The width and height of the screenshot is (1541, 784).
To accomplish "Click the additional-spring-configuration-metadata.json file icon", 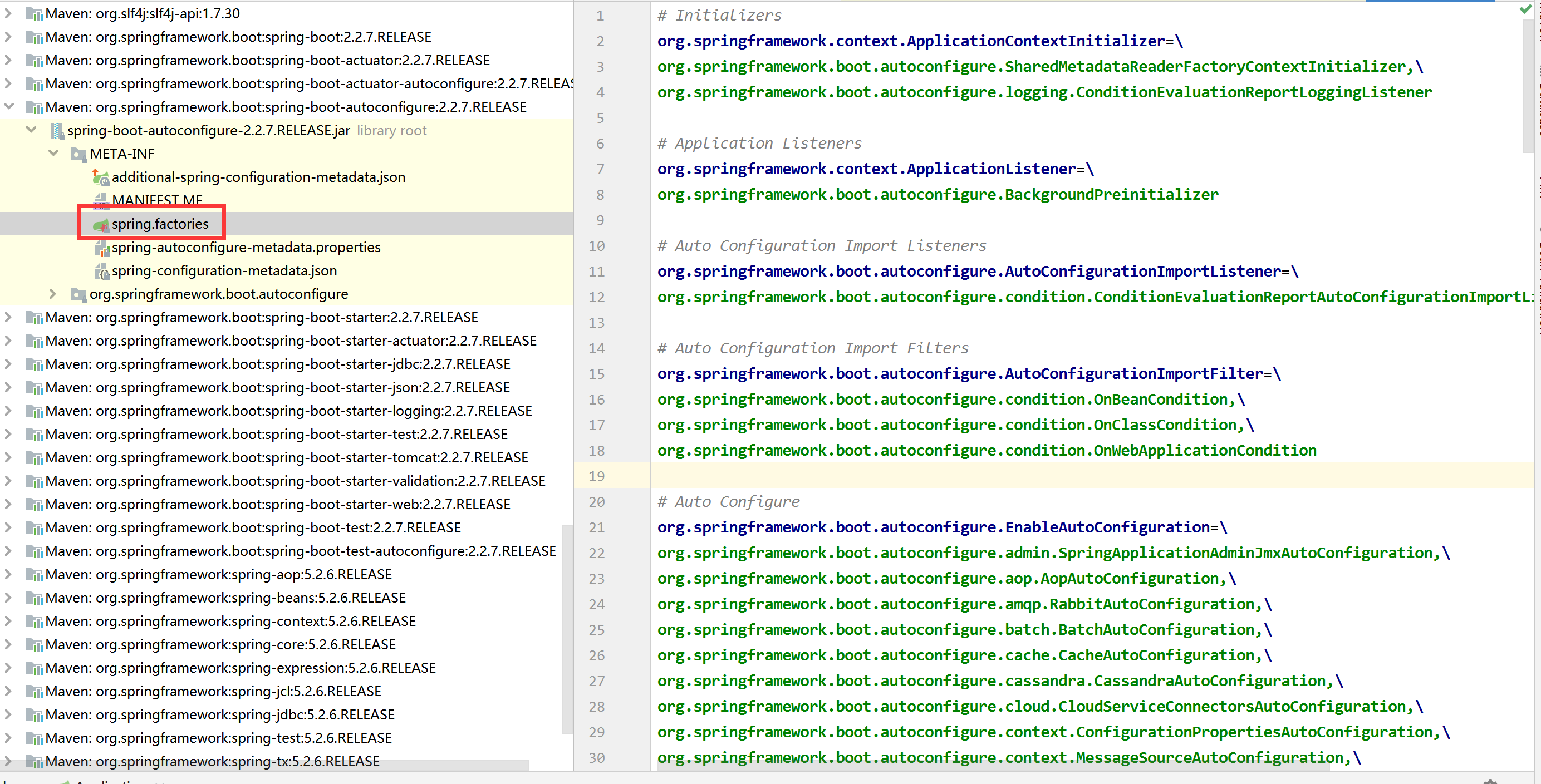I will pos(101,177).
